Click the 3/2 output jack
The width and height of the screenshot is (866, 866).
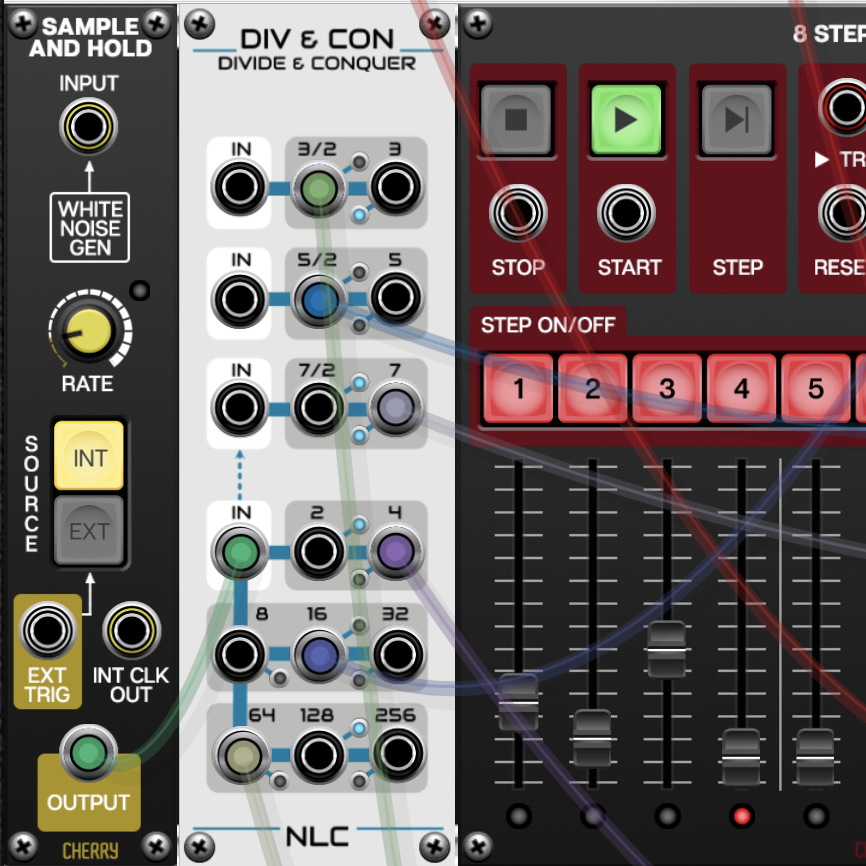318,188
